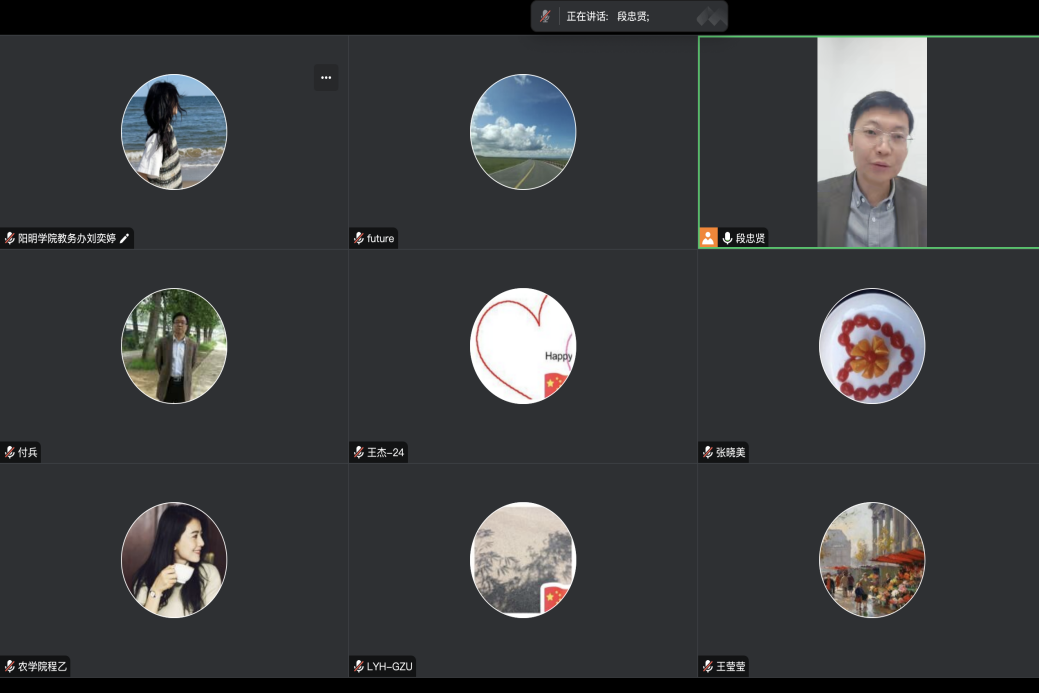Click the muted mic icon beside 王杰-24
The width and height of the screenshot is (1039, 693).
[x=359, y=453]
